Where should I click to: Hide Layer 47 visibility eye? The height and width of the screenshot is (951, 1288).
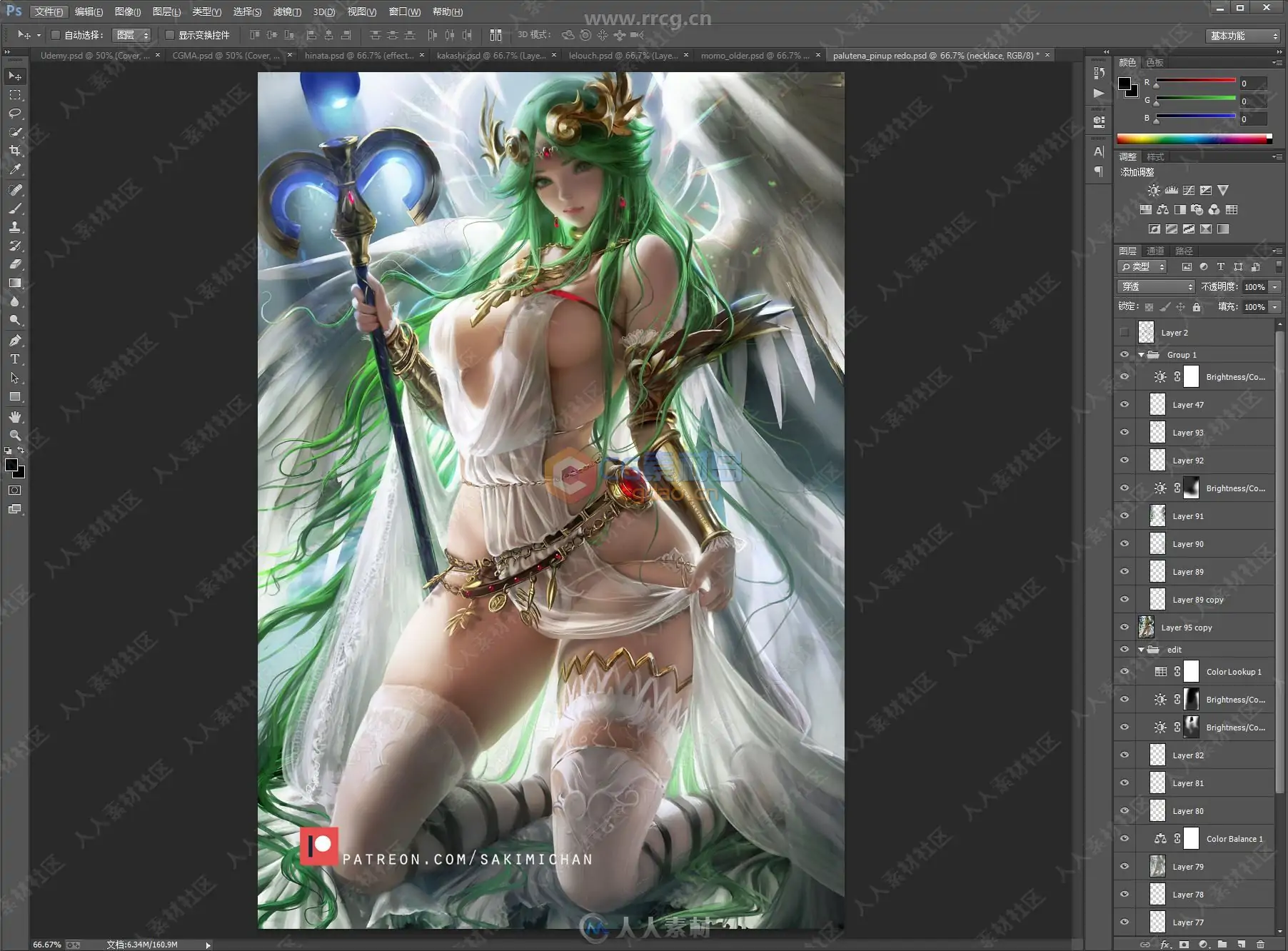[x=1125, y=405]
